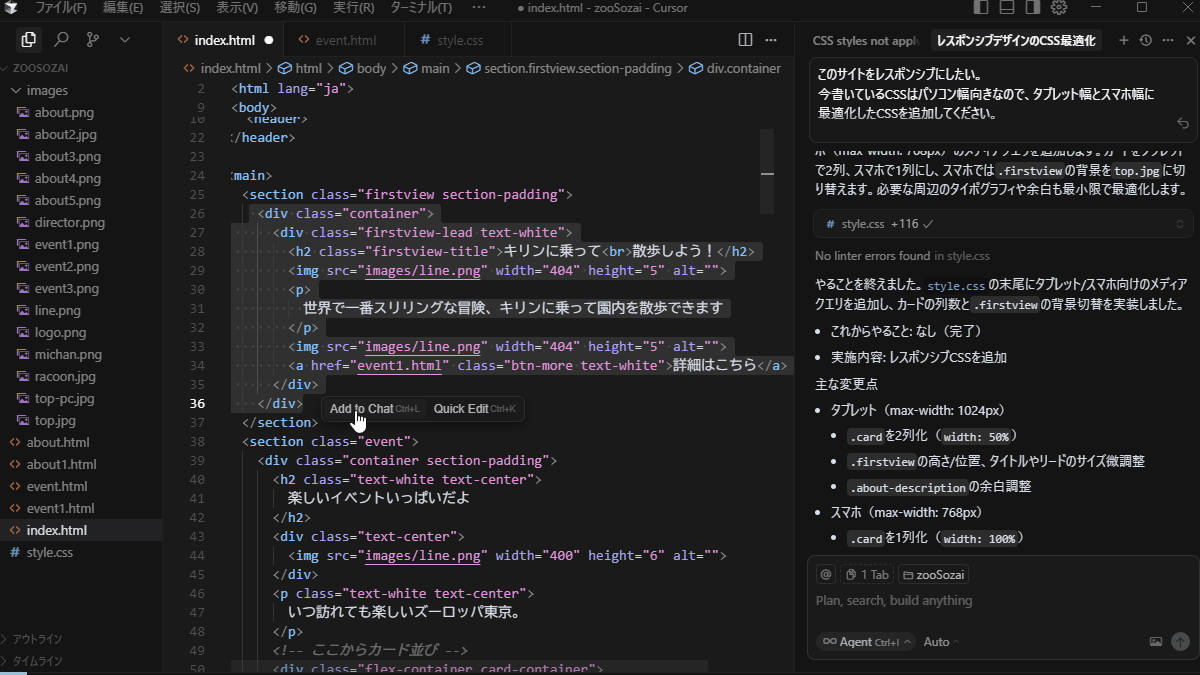Click the body breadcrumb segment

pyautogui.click(x=362, y=69)
